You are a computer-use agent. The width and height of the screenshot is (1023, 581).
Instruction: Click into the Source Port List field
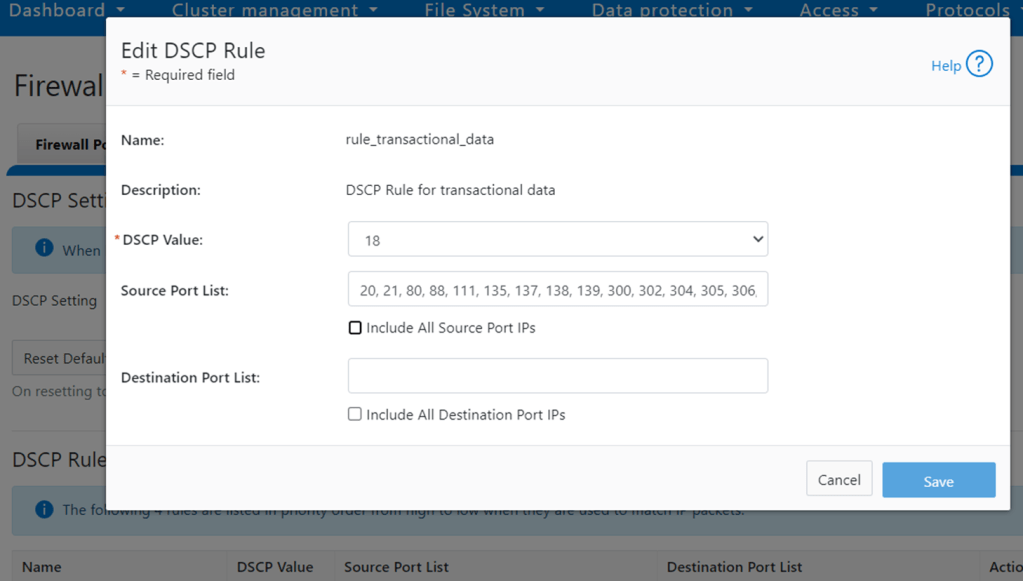[x=557, y=290]
